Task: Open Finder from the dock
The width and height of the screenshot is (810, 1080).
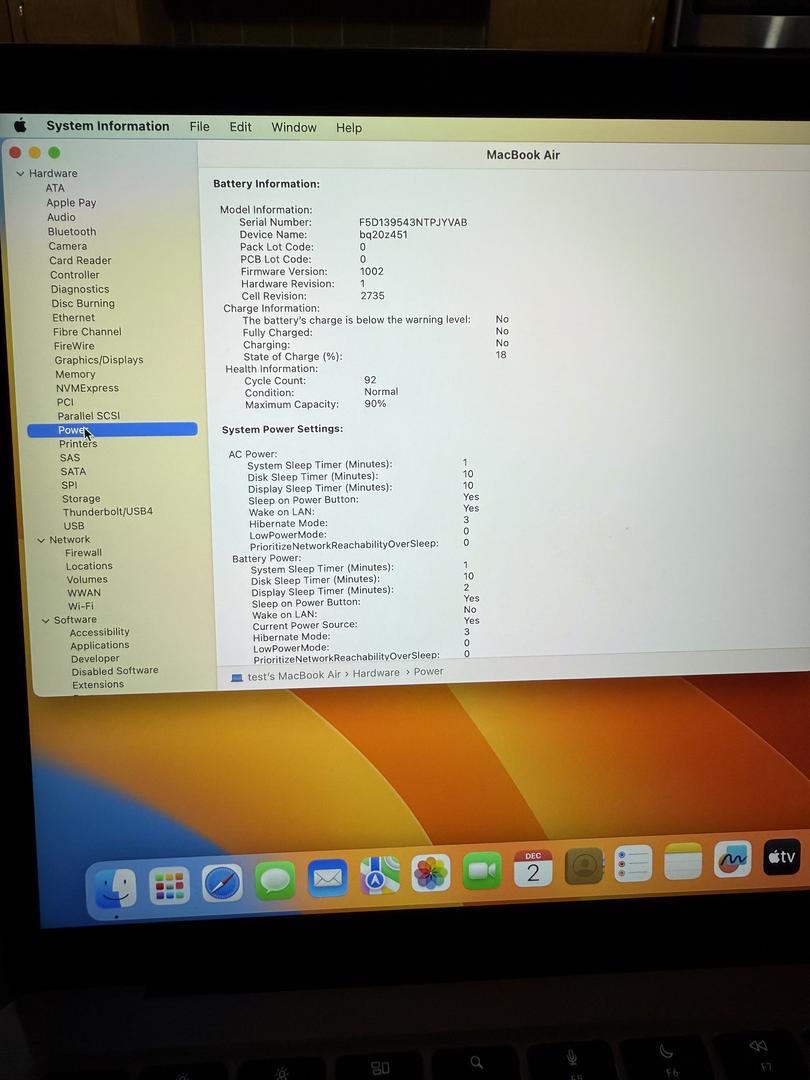Action: (116, 886)
